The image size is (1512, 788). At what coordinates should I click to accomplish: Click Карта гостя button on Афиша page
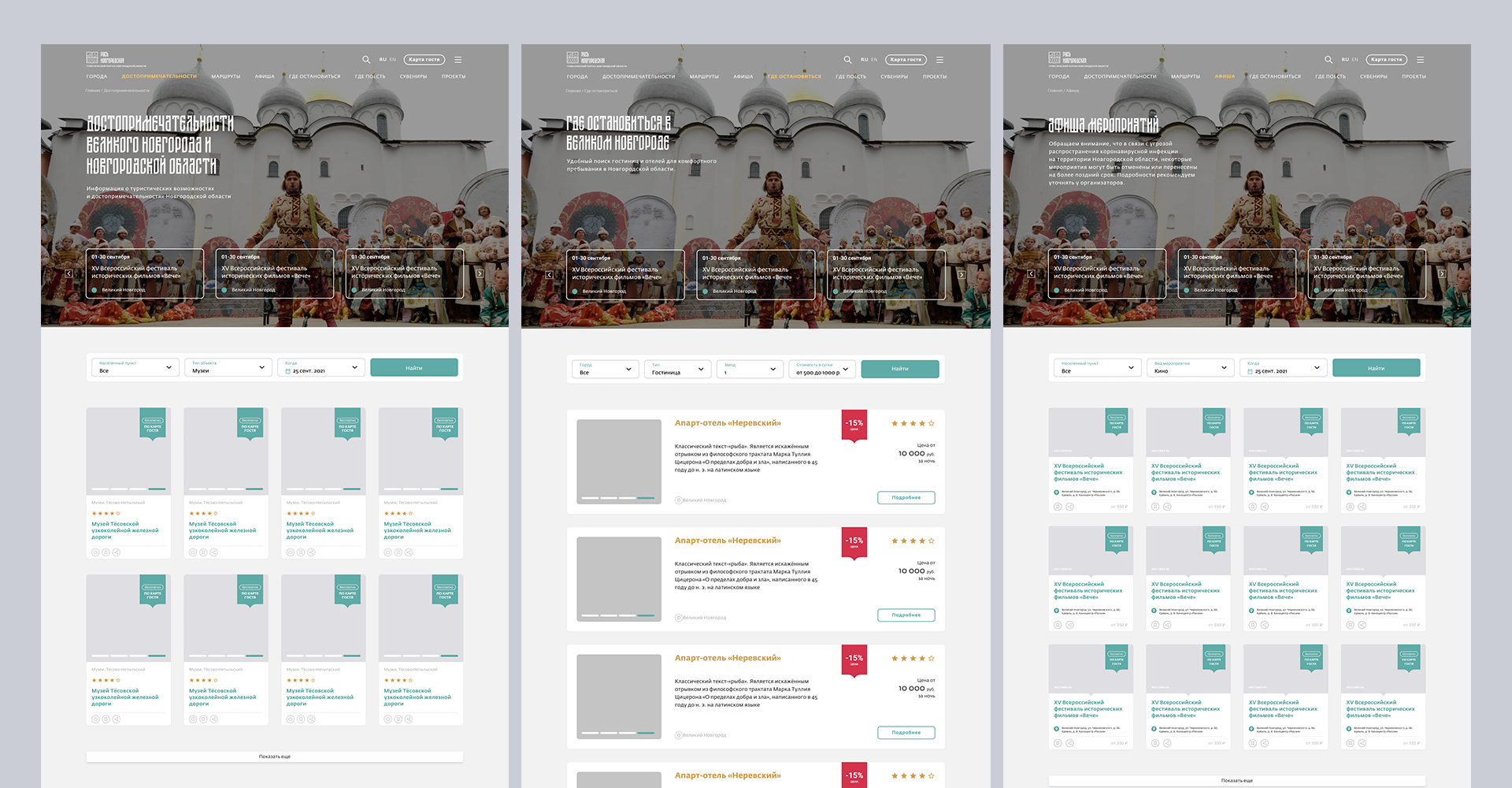pyautogui.click(x=1387, y=60)
